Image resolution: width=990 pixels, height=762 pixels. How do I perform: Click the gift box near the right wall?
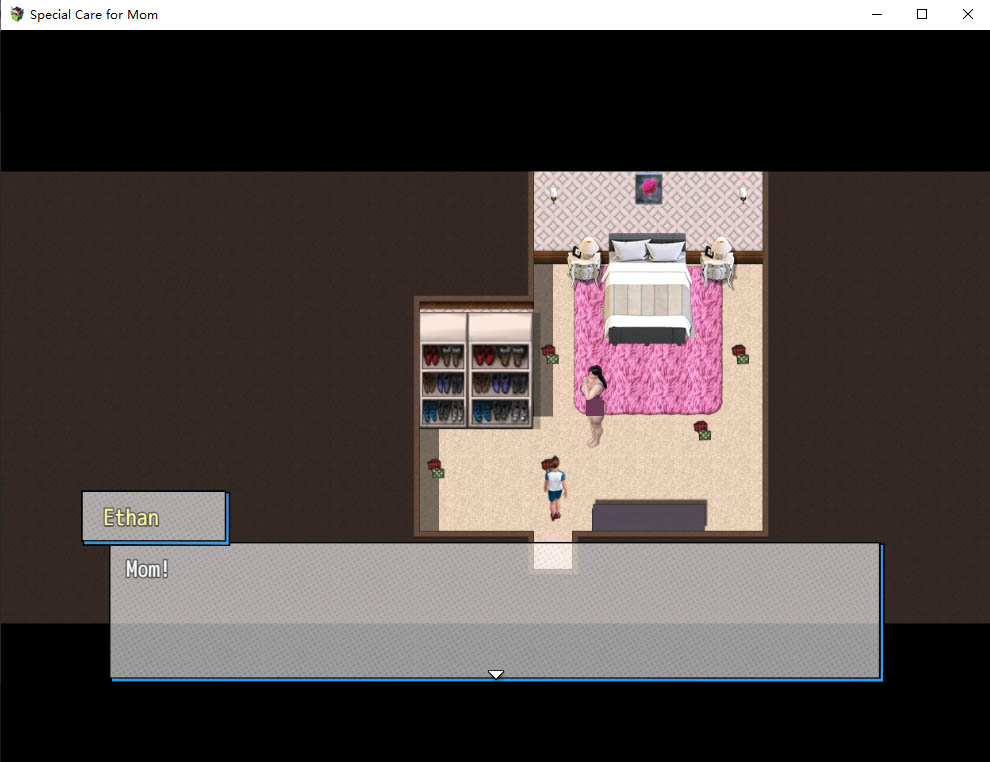click(740, 354)
